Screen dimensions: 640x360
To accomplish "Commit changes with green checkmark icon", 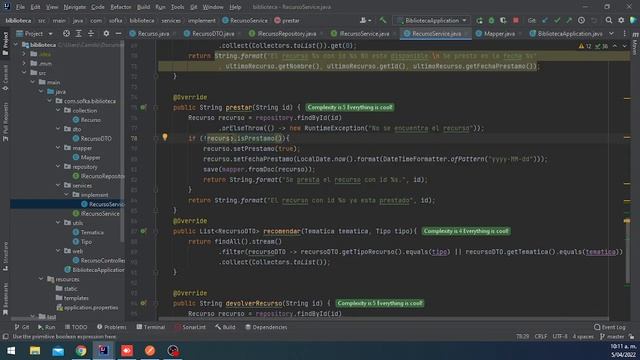I will coord(557,20).
